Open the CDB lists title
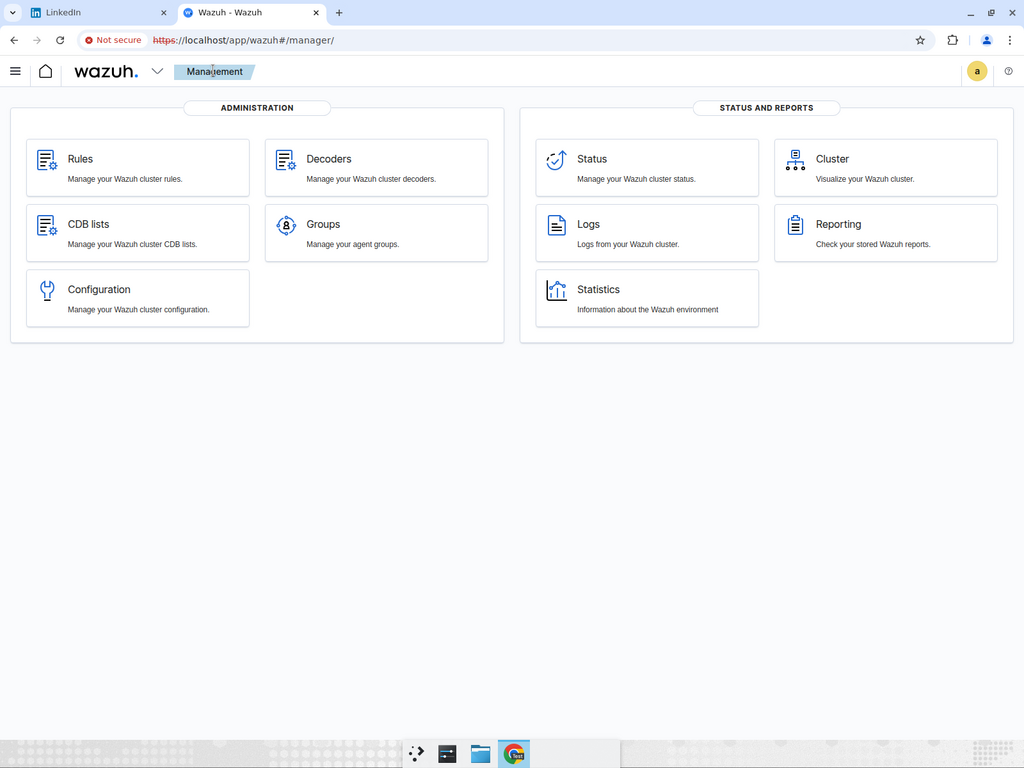The height and width of the screenshot is (768, 1024). (x=88, y=225)
